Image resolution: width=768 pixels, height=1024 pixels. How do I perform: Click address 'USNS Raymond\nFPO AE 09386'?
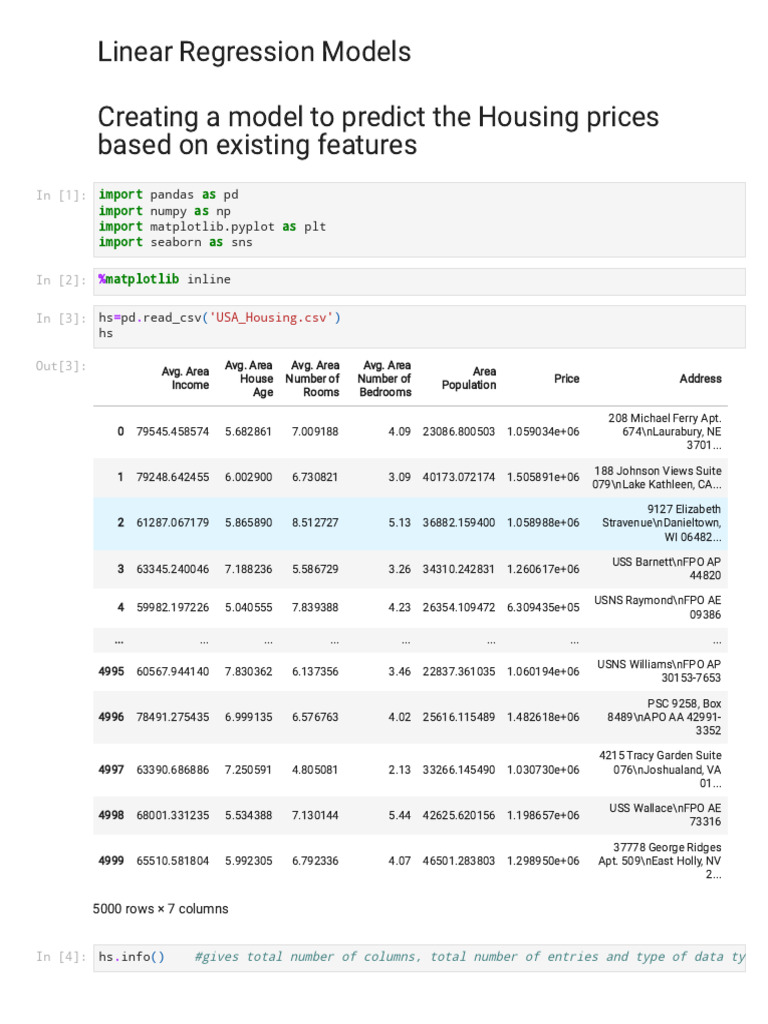coord(658,607)
